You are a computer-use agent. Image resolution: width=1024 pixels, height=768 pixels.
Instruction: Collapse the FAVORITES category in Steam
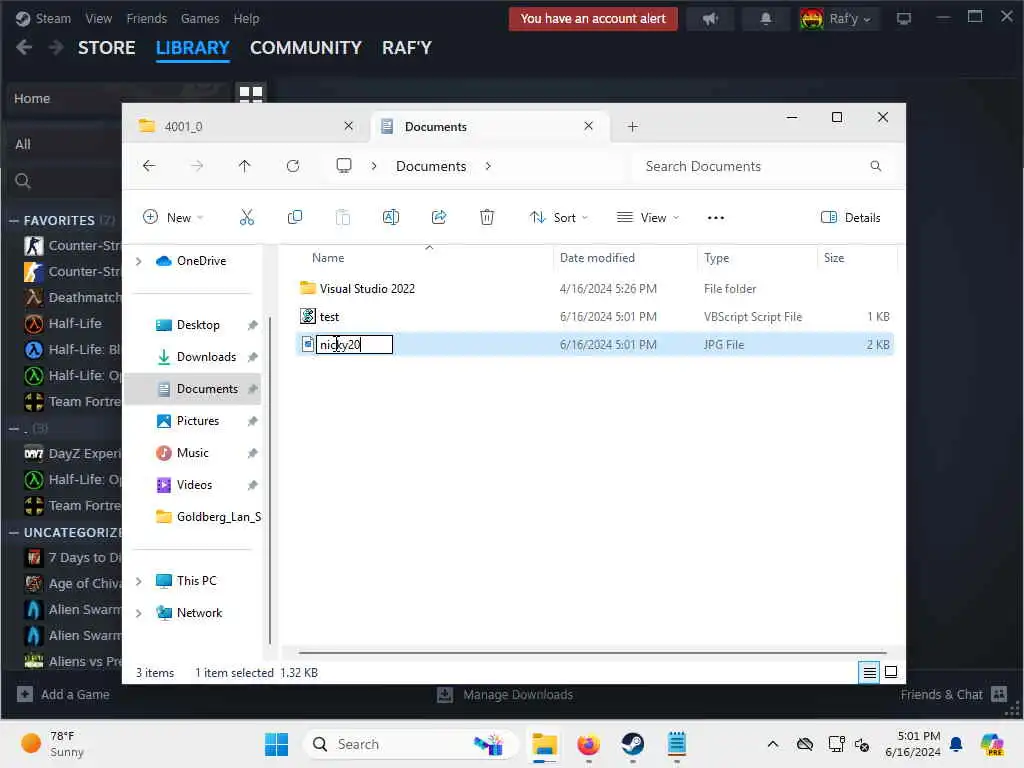[13, 221]
